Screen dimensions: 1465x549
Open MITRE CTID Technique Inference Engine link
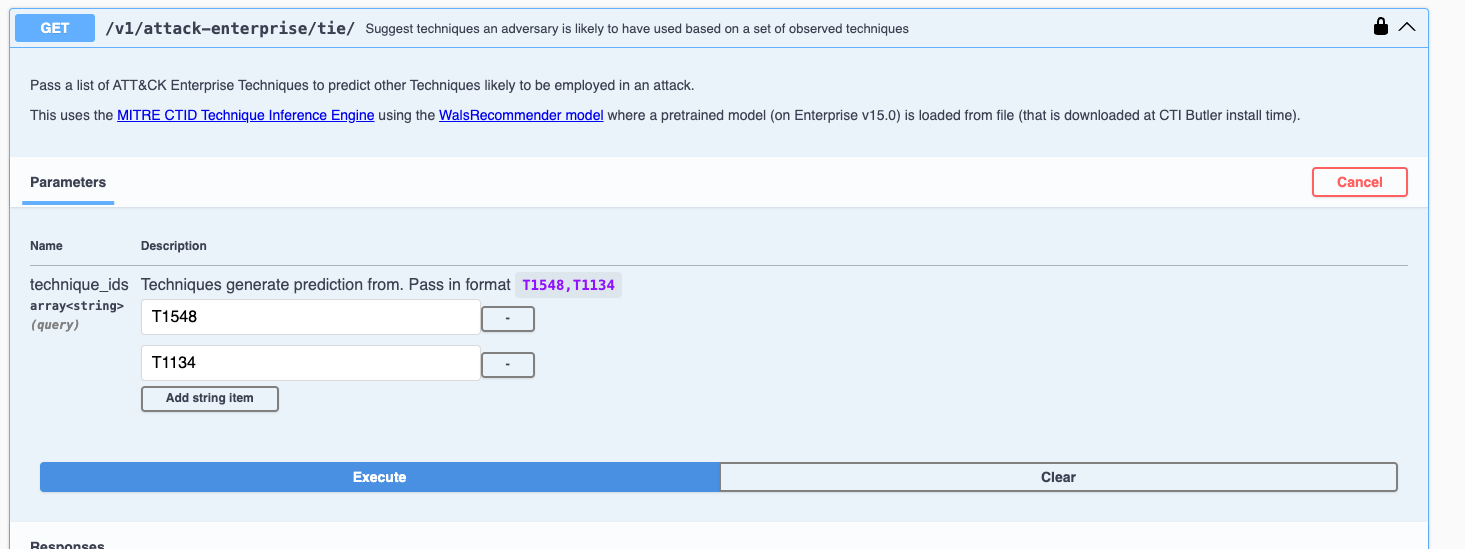(245, 115)
